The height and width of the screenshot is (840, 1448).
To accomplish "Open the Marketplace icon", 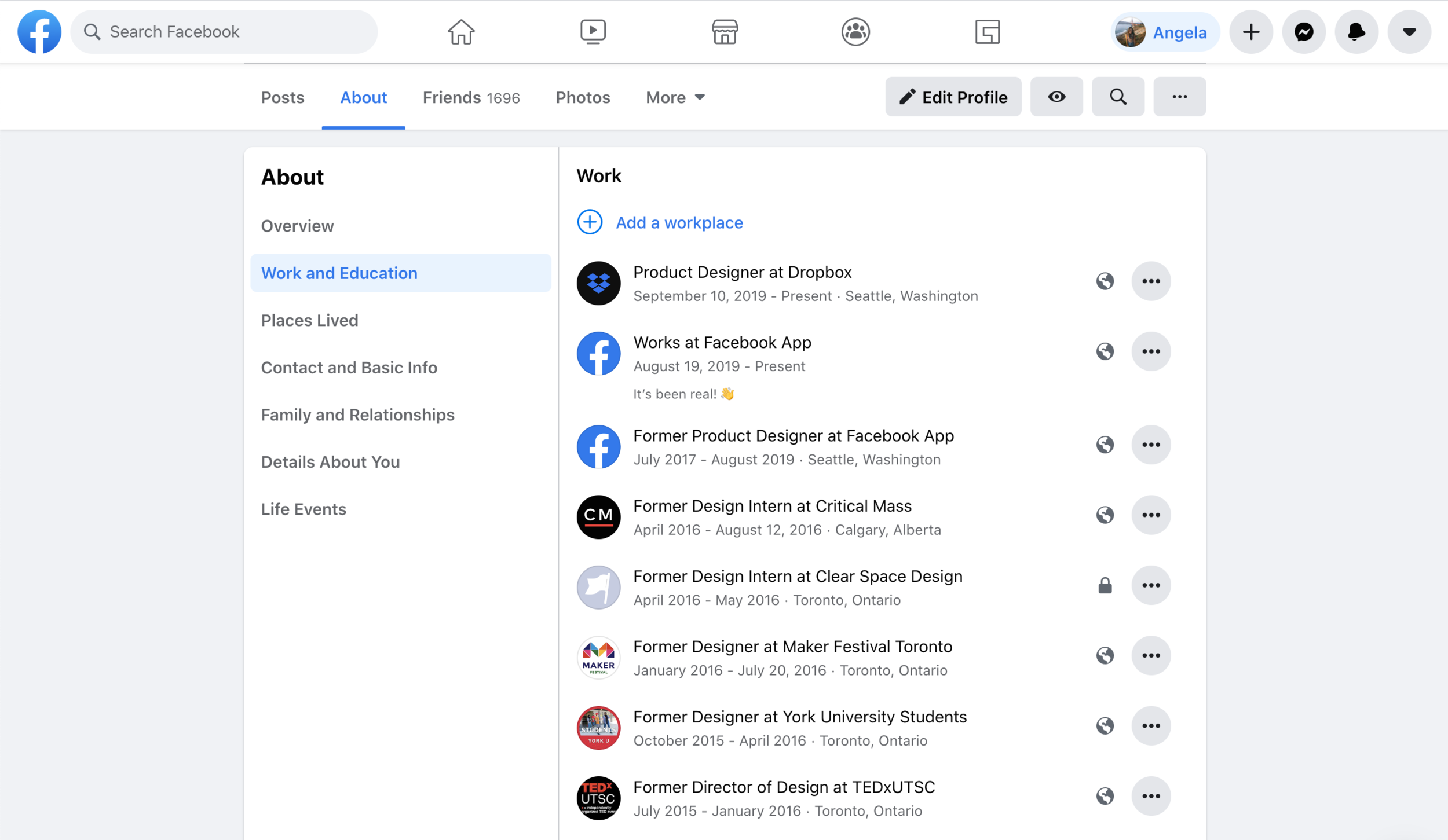I will 725,31.
